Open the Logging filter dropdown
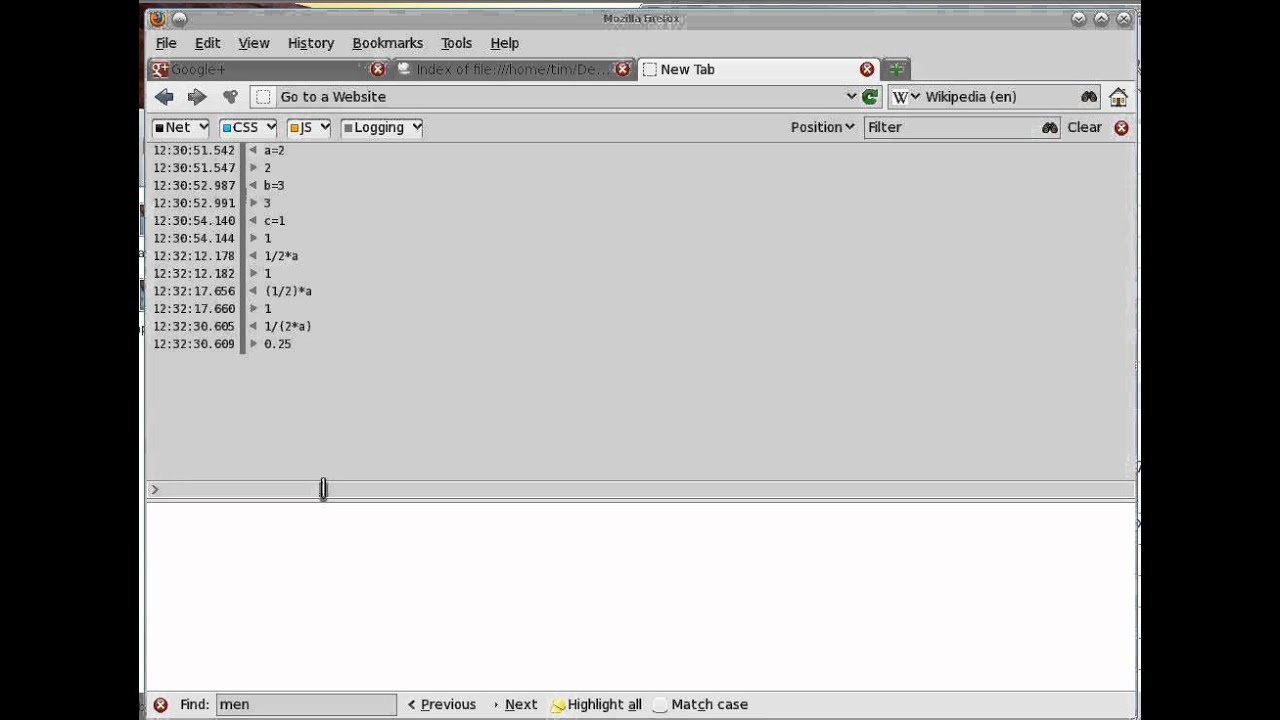 click(381, 127)
